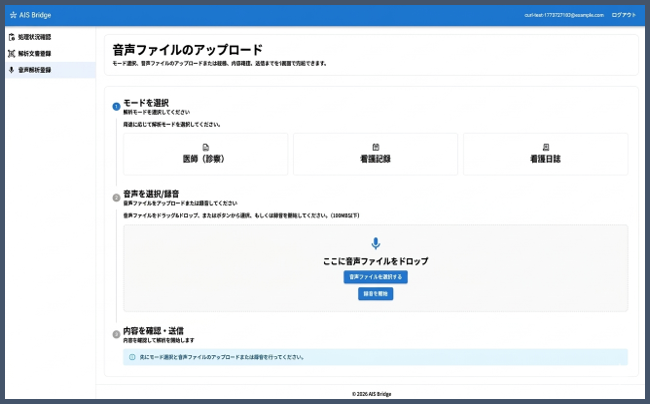This screenshot has height=404, width=650.
Task: Select the 看護記録 mode card
Action: click(376, 154)
